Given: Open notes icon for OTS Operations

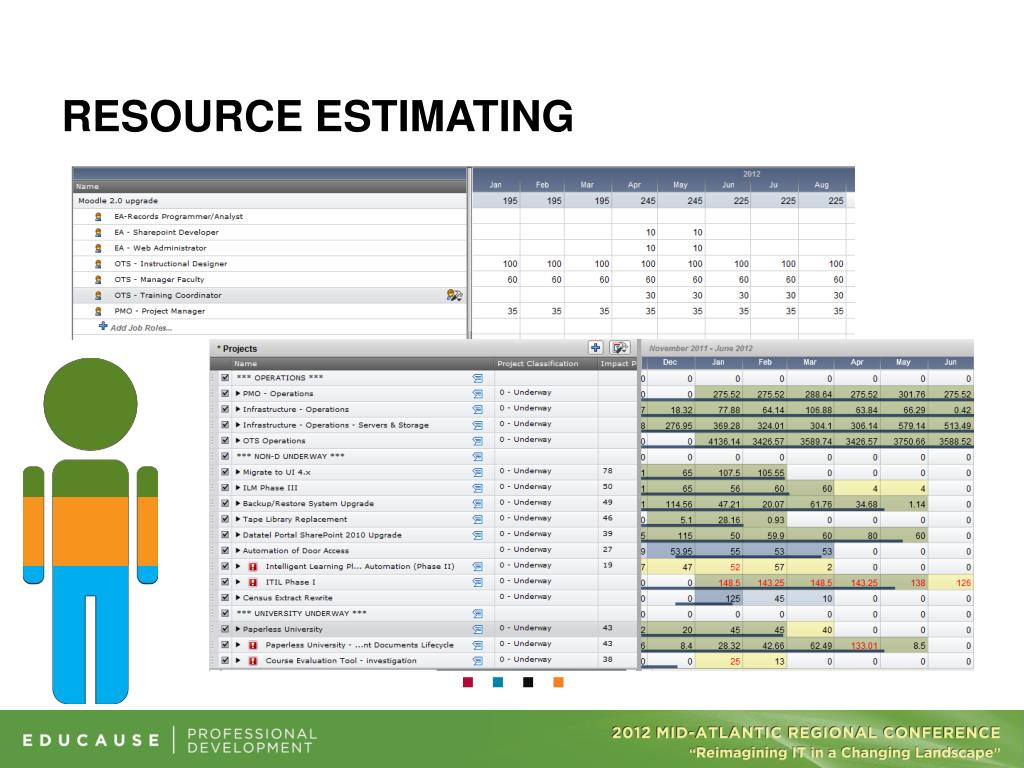Looking at the screenshot, I should tap(477, 441).
